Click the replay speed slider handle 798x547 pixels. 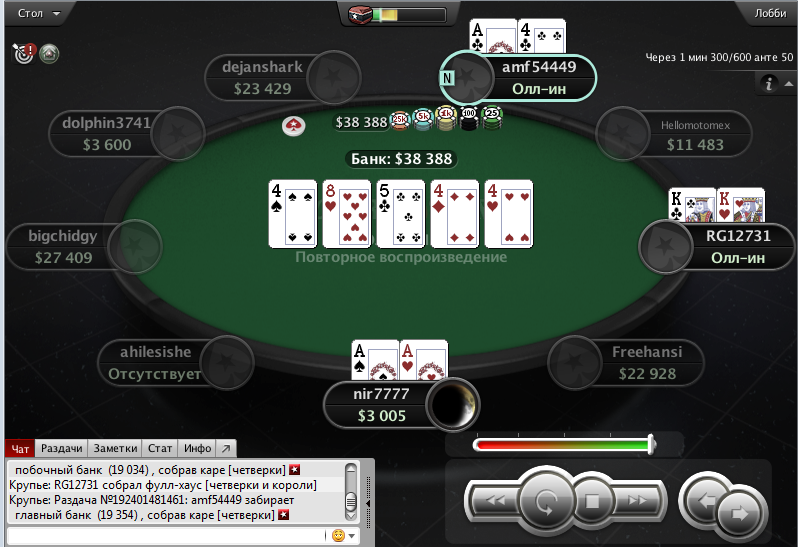(651, 444)
